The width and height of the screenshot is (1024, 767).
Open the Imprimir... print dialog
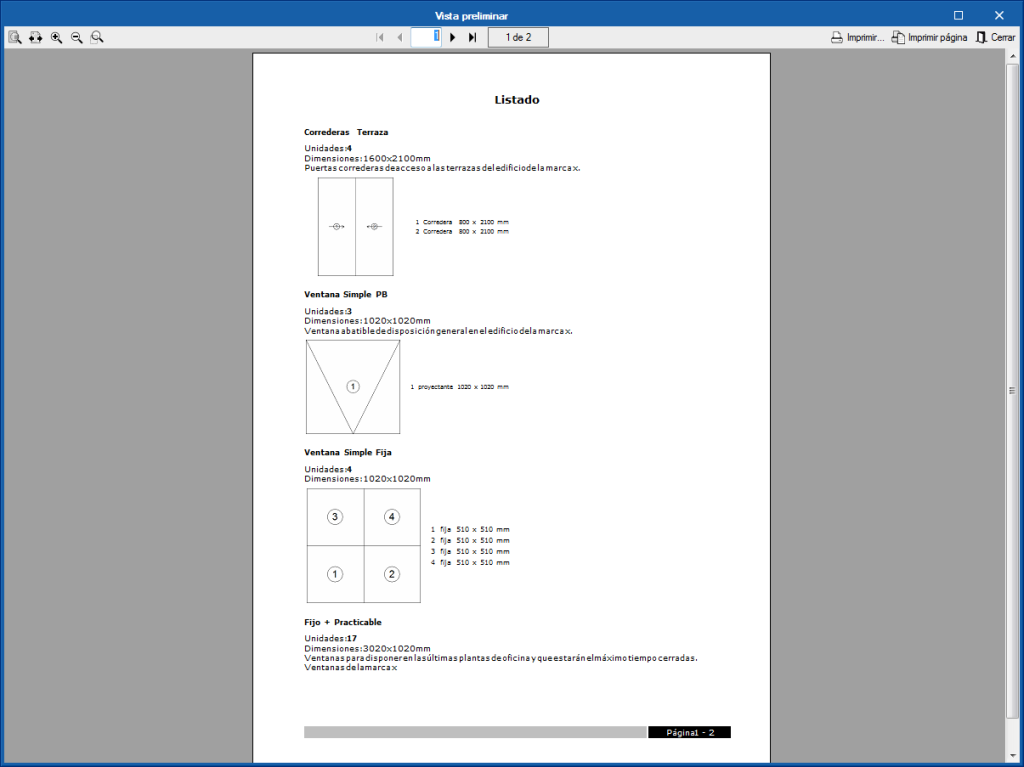pyautogui.click(x=857, y=37)
